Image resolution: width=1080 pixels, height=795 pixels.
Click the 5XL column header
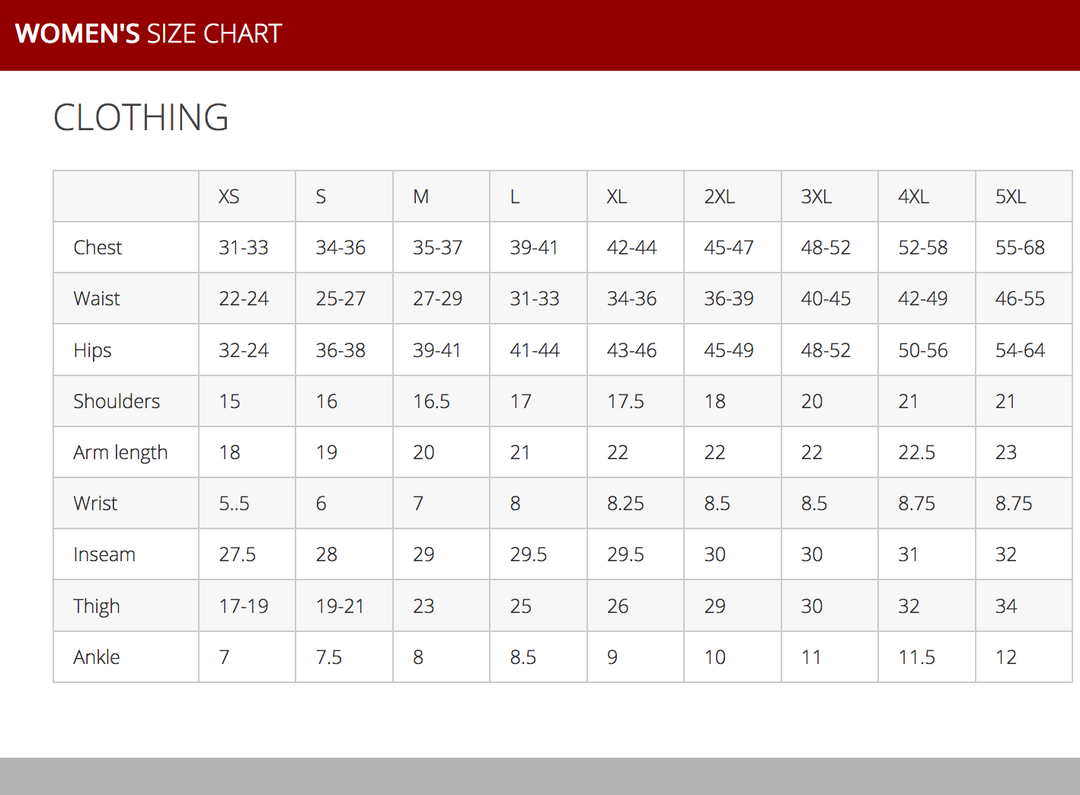point(1010,197)
